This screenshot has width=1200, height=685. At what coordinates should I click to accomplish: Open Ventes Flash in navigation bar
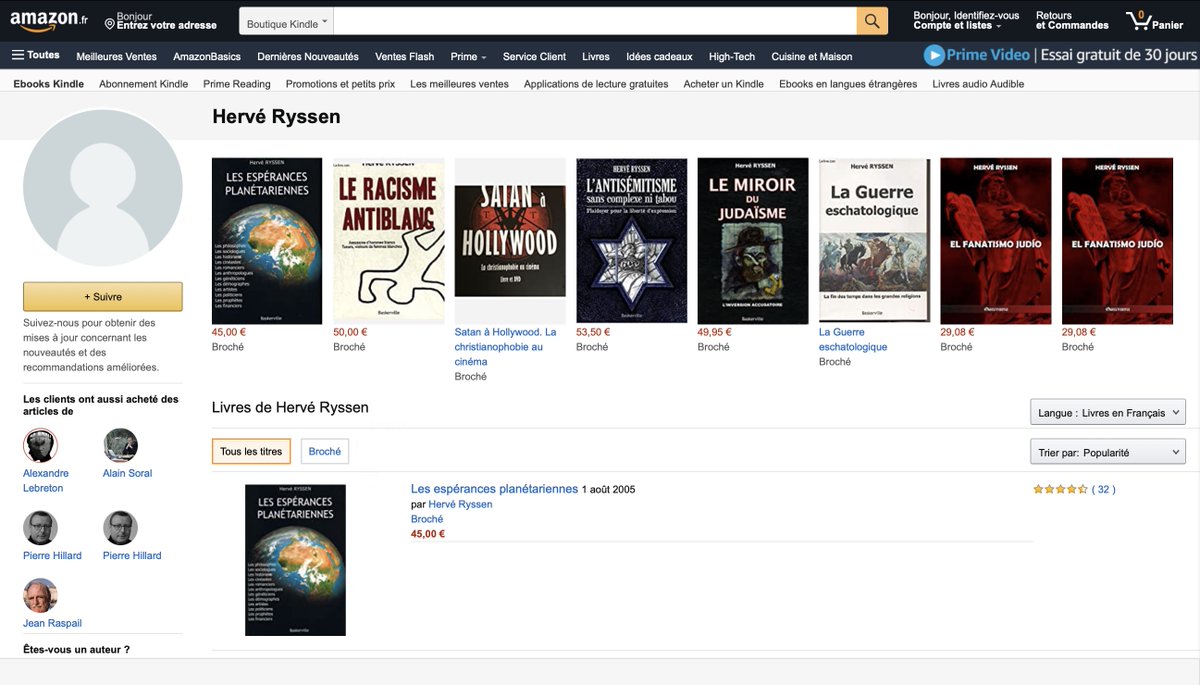(x=405, y=57)
